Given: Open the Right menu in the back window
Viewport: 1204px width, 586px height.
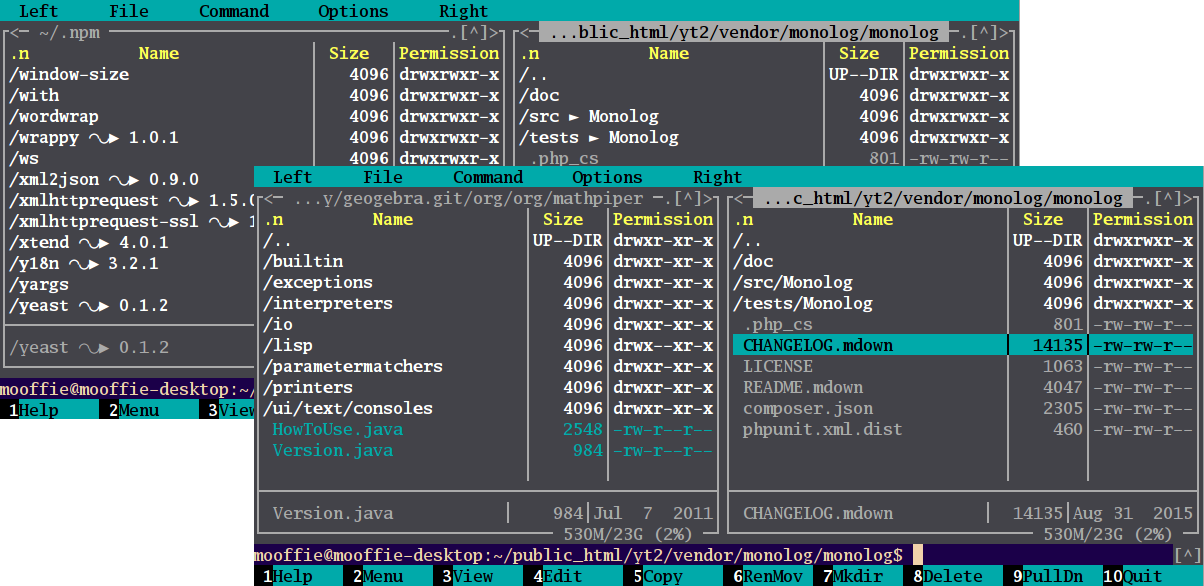Looking at the screenshot, I should click(x=464, y=12).
